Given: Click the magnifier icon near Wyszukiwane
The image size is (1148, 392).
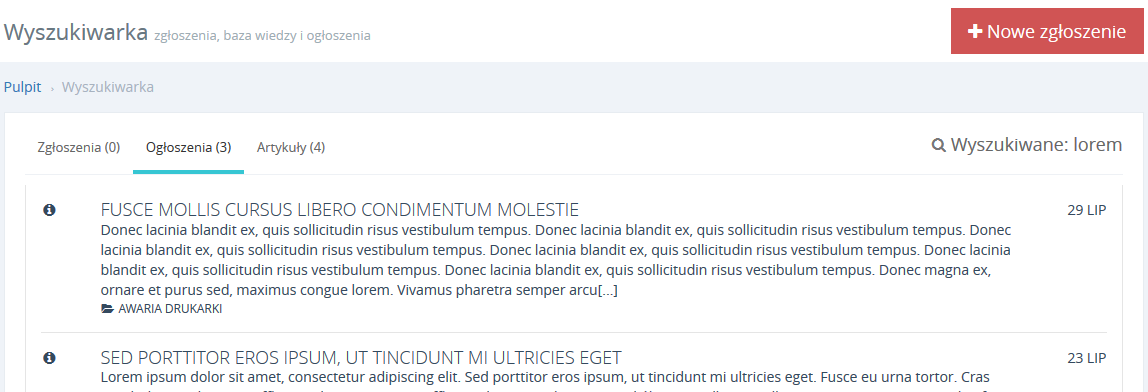Looking at the screenshot, I should coord(939,145).
